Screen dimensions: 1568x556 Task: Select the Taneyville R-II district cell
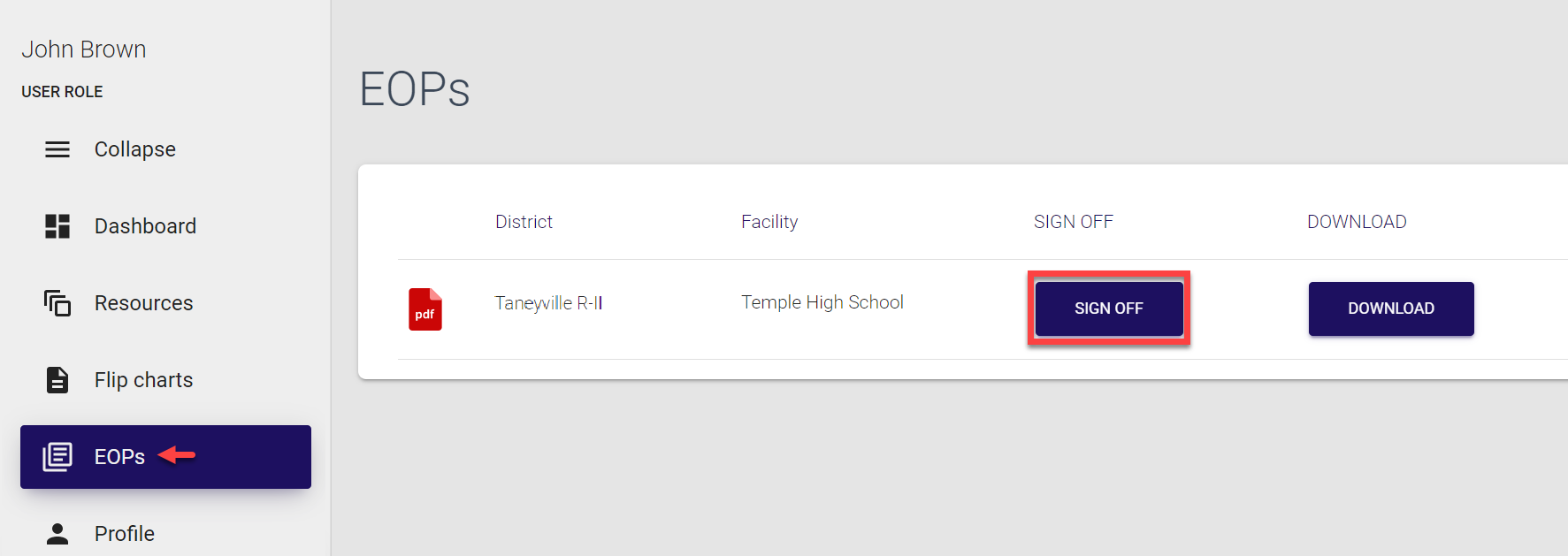tap(548, 303)
